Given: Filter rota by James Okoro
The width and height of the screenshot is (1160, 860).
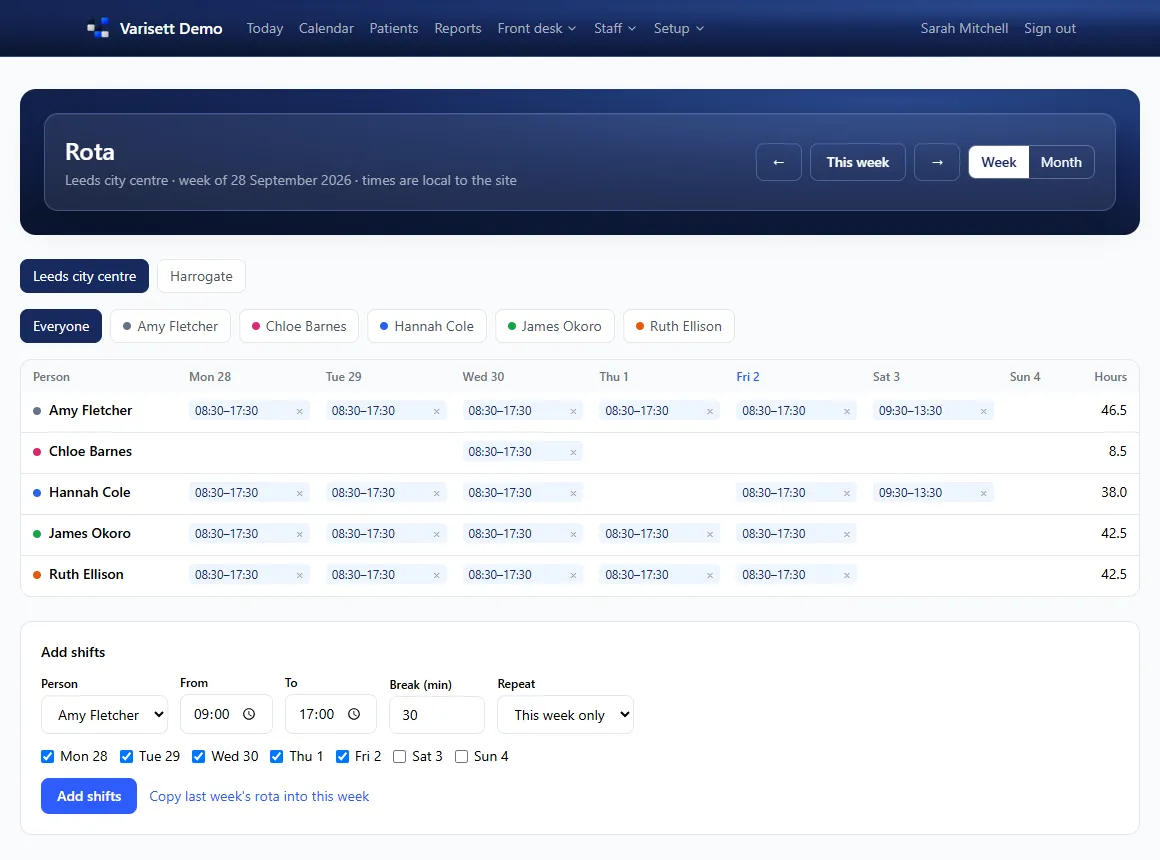Looking at the screenshot, I should pyautogui.click(x=555, y=326).
